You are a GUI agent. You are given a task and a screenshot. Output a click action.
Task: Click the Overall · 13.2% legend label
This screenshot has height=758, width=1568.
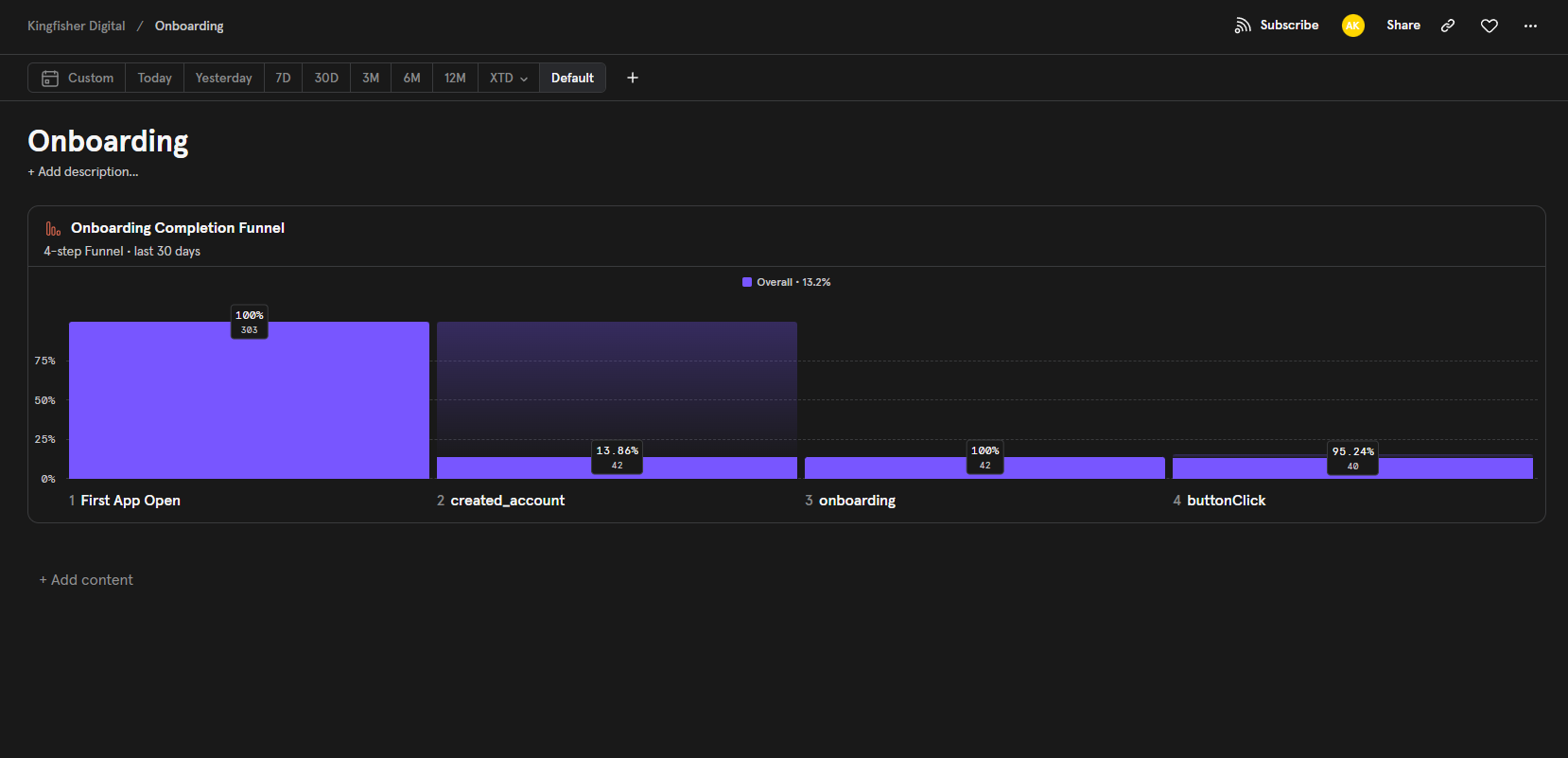(793, 282)
